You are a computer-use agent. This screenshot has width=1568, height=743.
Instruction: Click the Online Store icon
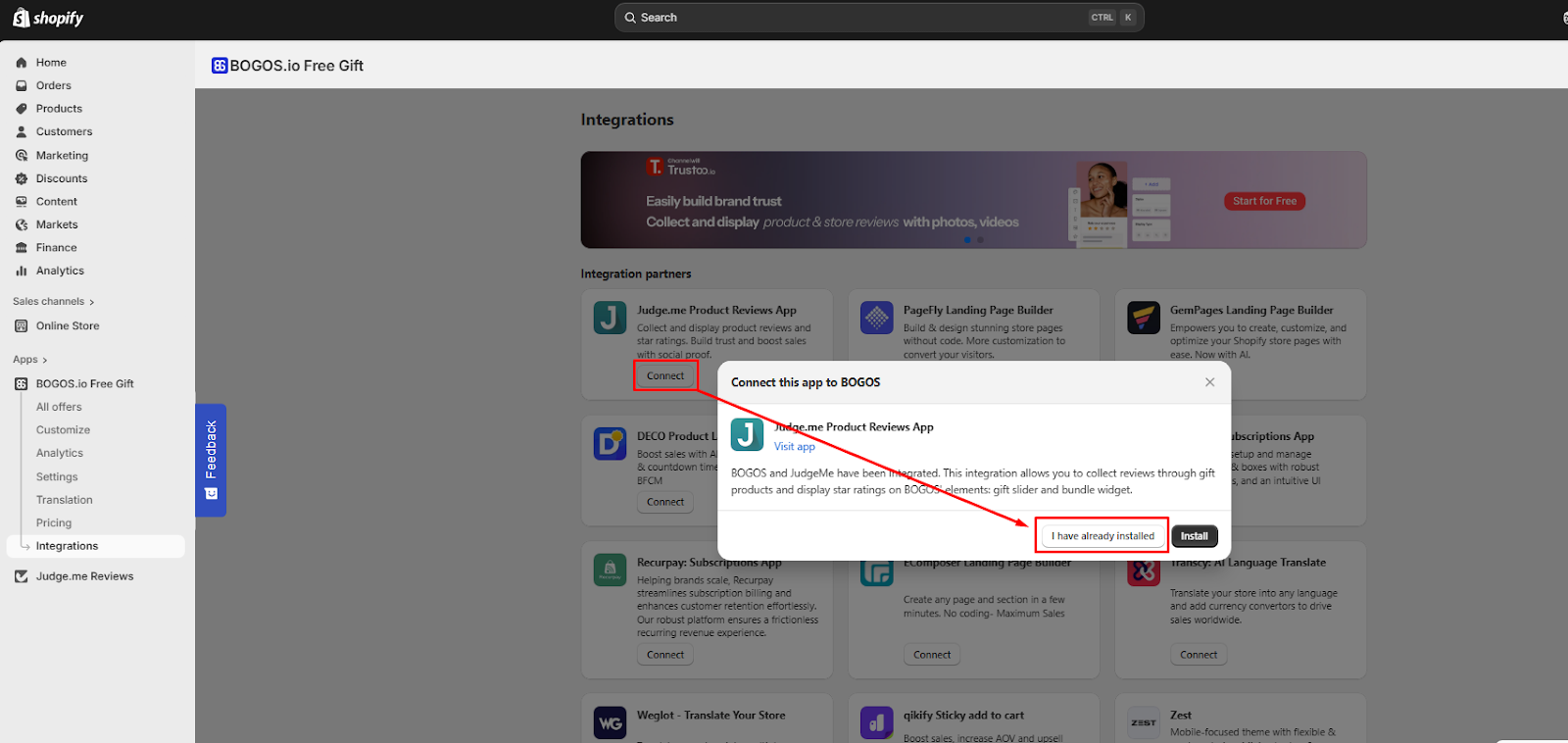(22, 326)
